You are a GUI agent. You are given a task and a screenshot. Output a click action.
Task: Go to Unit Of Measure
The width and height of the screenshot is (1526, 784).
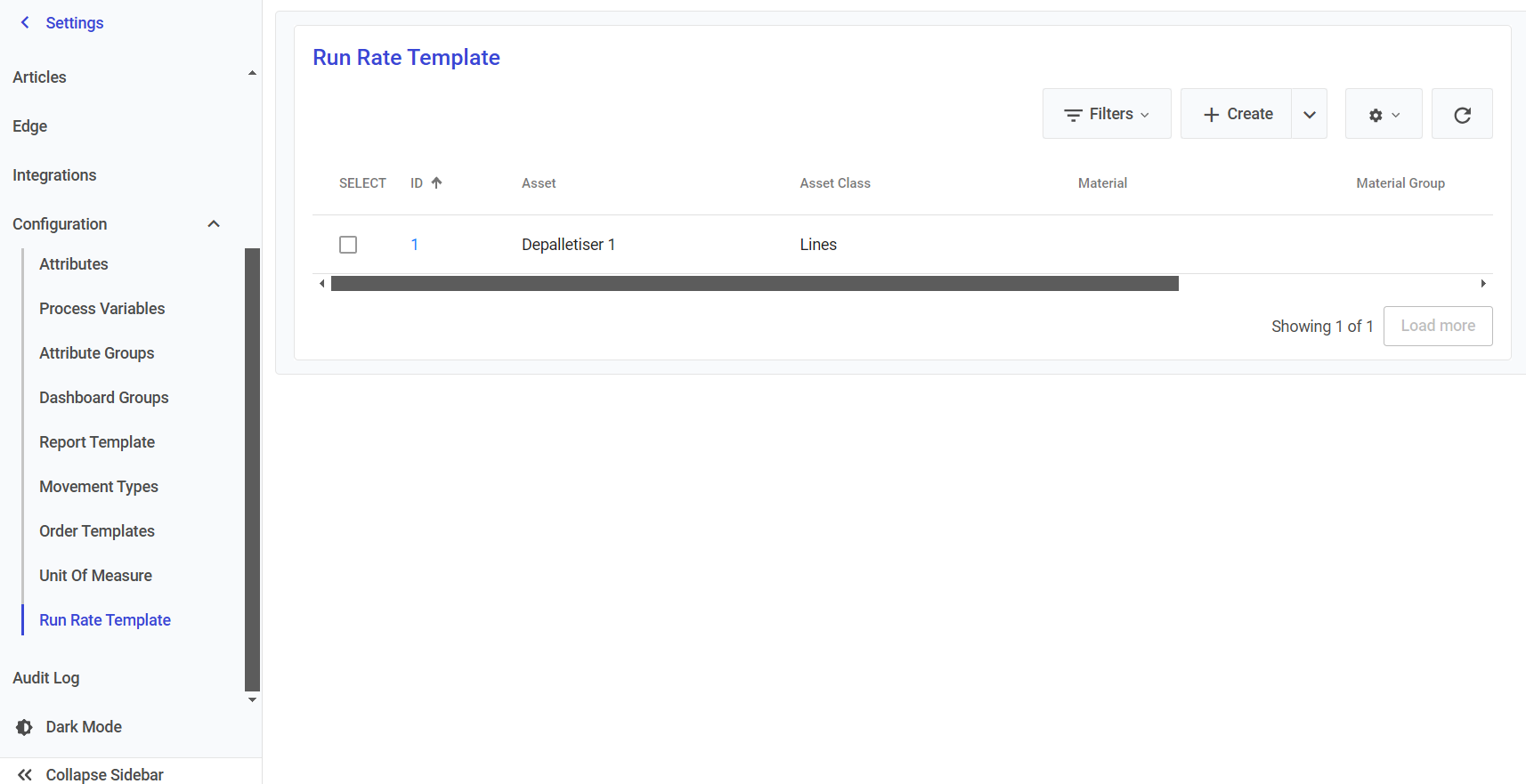point(95,576)
